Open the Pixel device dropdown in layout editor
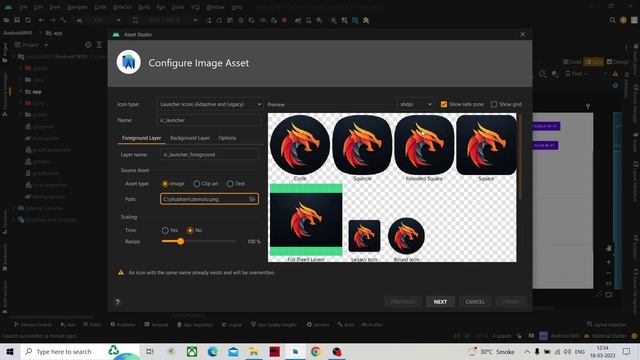The image size is (640, 360). (576, 74)
